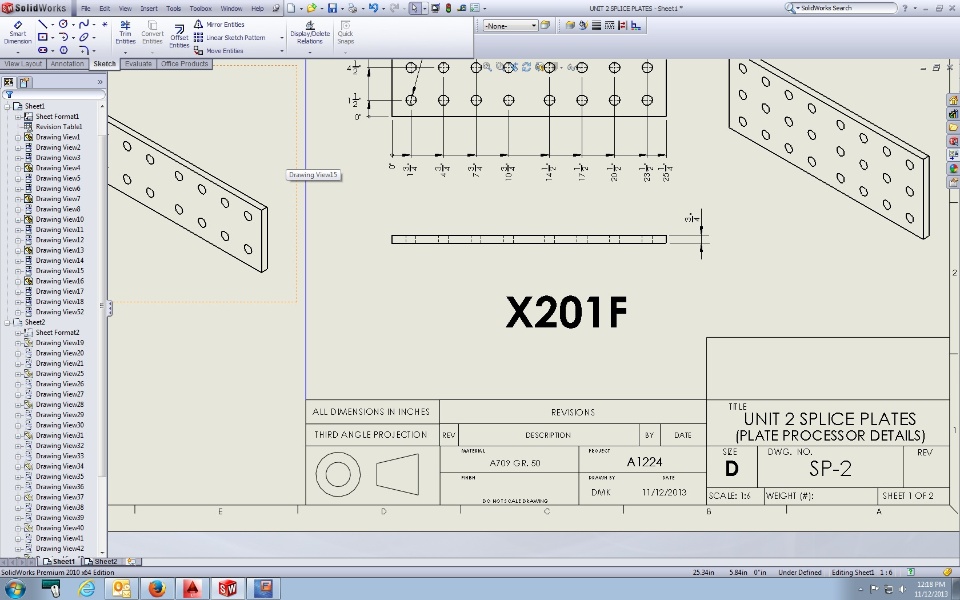The height and width of the screenshot is (600, 960).
Task: Expand the Drawing View15 node
Action: (18, 271)
